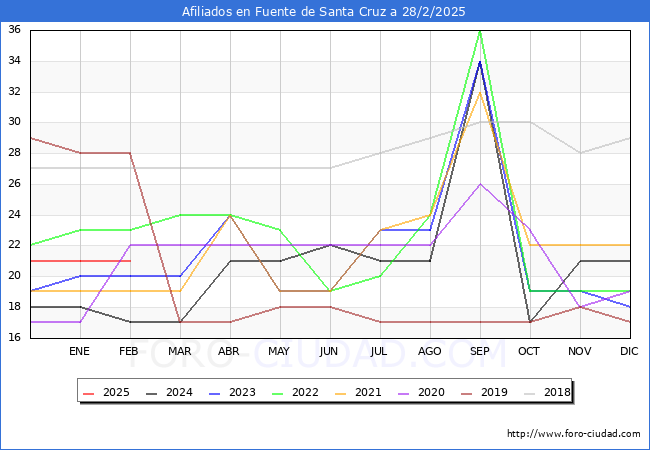Click the y-axis value 18
650x450 pixels.
pos(15,307)
